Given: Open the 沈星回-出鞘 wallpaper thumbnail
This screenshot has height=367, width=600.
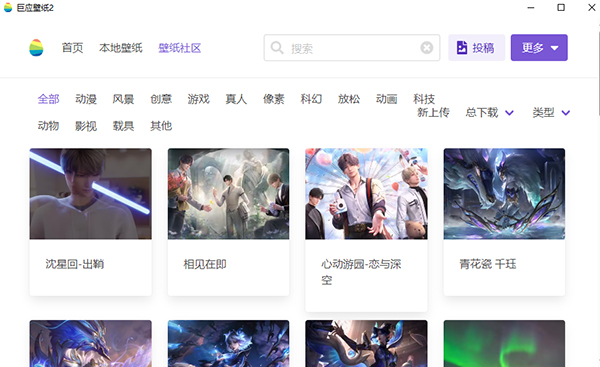Looking at the screenshot, I should click(91, 194).
